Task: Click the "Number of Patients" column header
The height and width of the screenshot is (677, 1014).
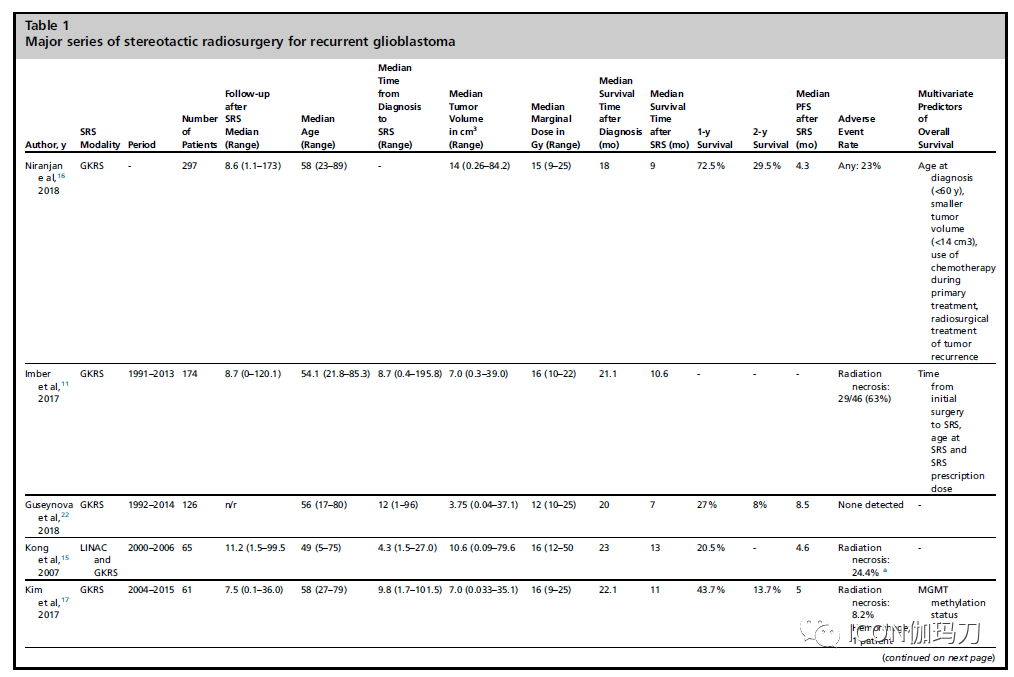Action: click(x=199, y=131)
